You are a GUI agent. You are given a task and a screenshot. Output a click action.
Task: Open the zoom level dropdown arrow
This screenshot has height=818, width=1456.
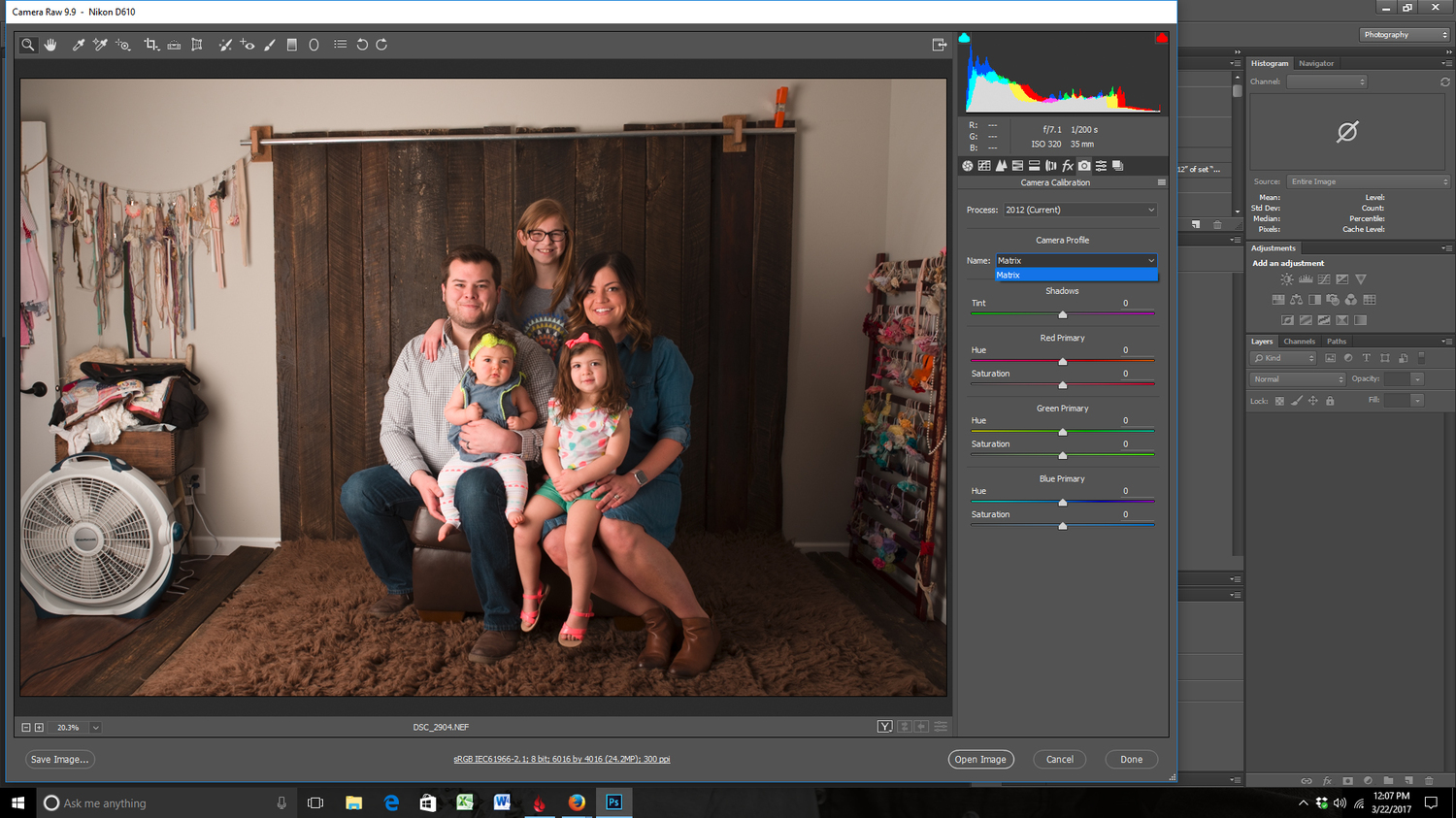pos(95,727)
